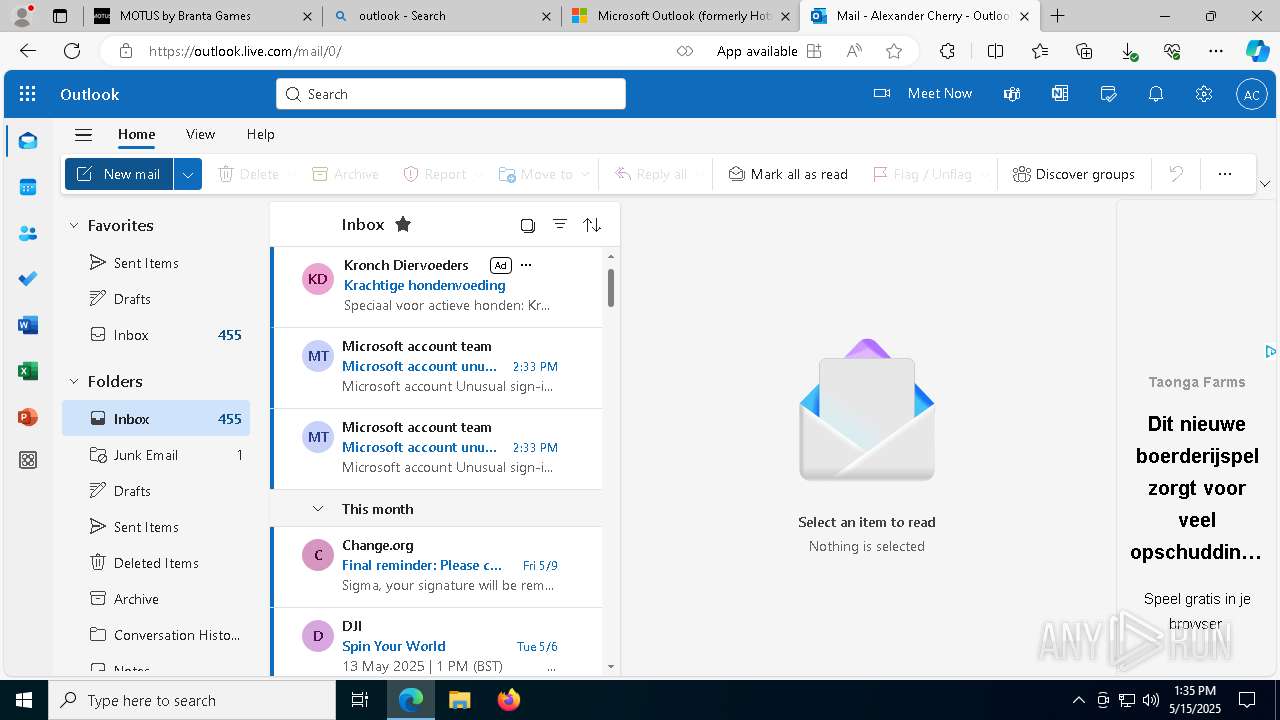Expand ribbon display options chevron

1264,184
